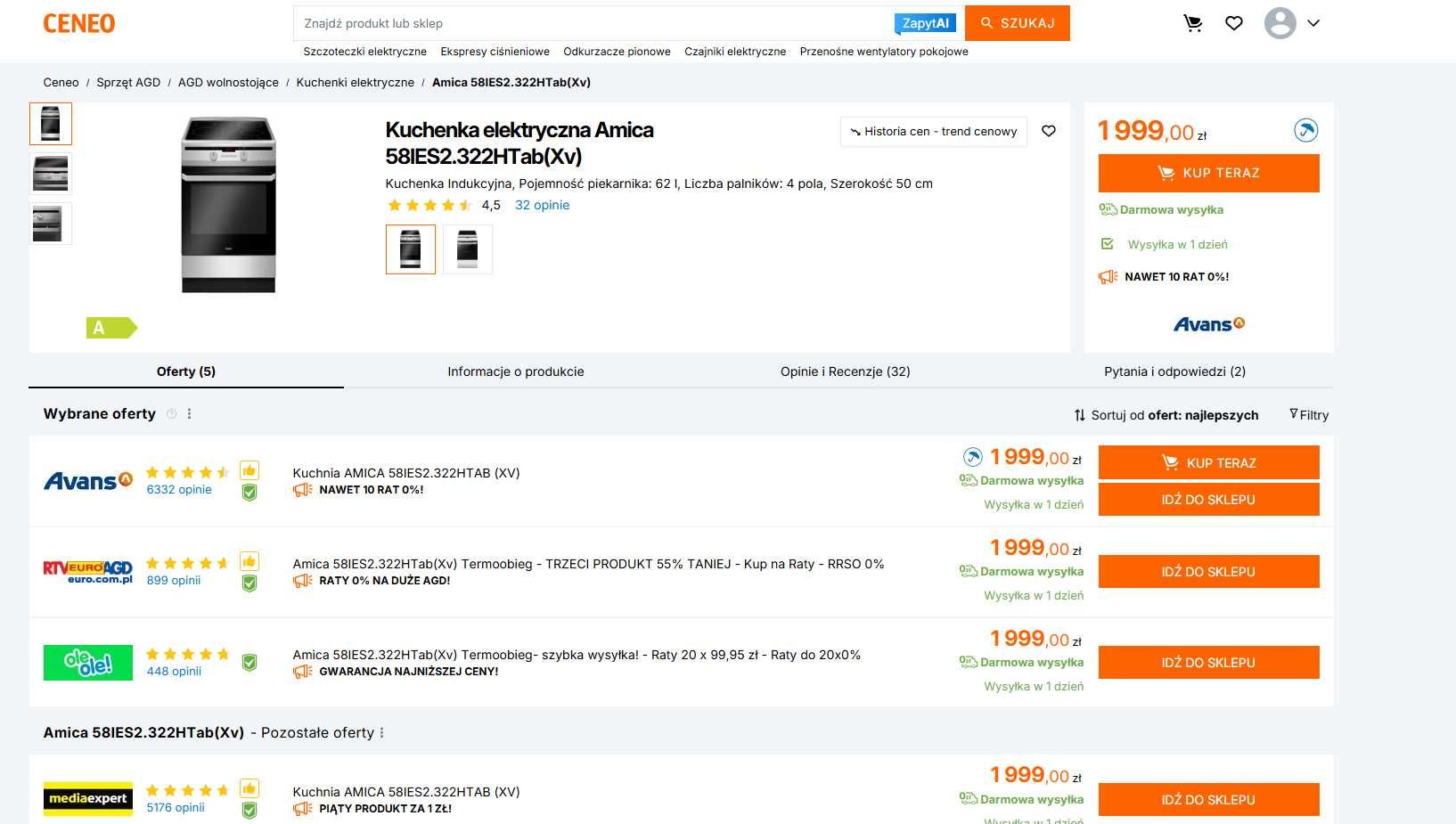This screenshot has width=1456, height=824.
Task: Click ole ole! shop logo
Action: pos(88,663)
